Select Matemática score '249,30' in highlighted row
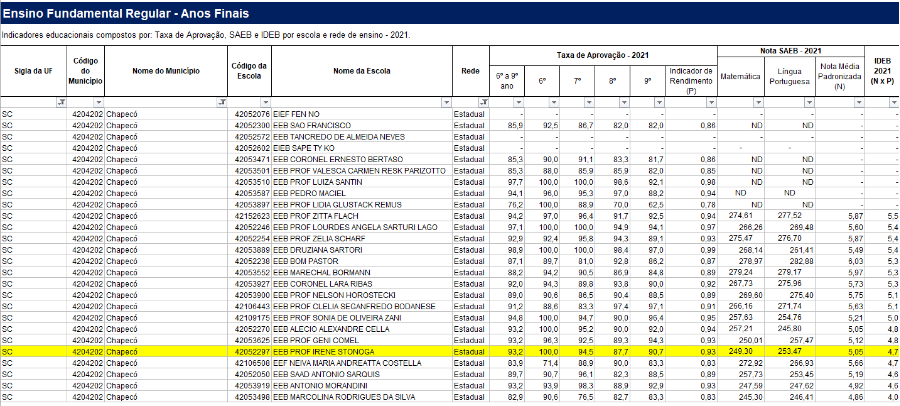Viewport: 900px width, 406px height. 741,351
